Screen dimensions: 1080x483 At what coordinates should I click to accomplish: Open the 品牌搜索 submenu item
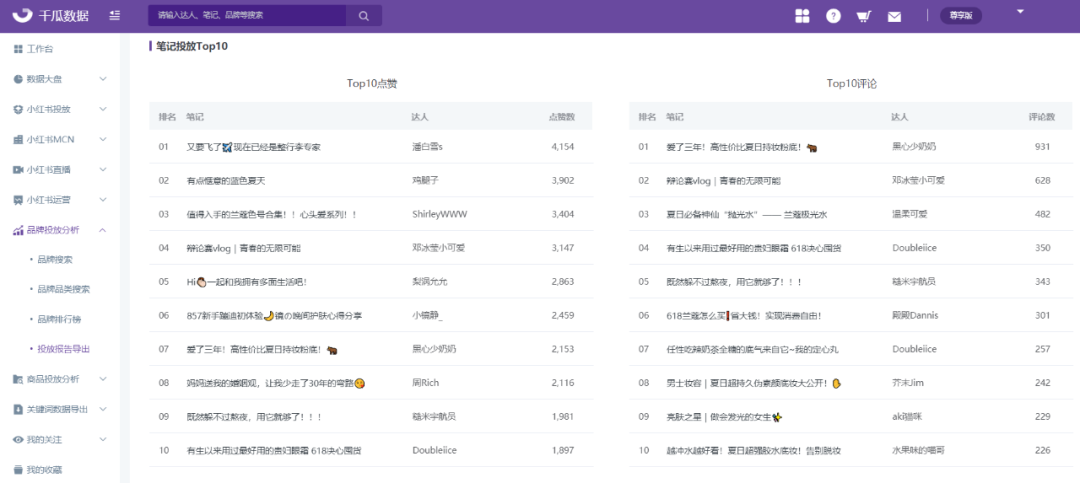54,260
